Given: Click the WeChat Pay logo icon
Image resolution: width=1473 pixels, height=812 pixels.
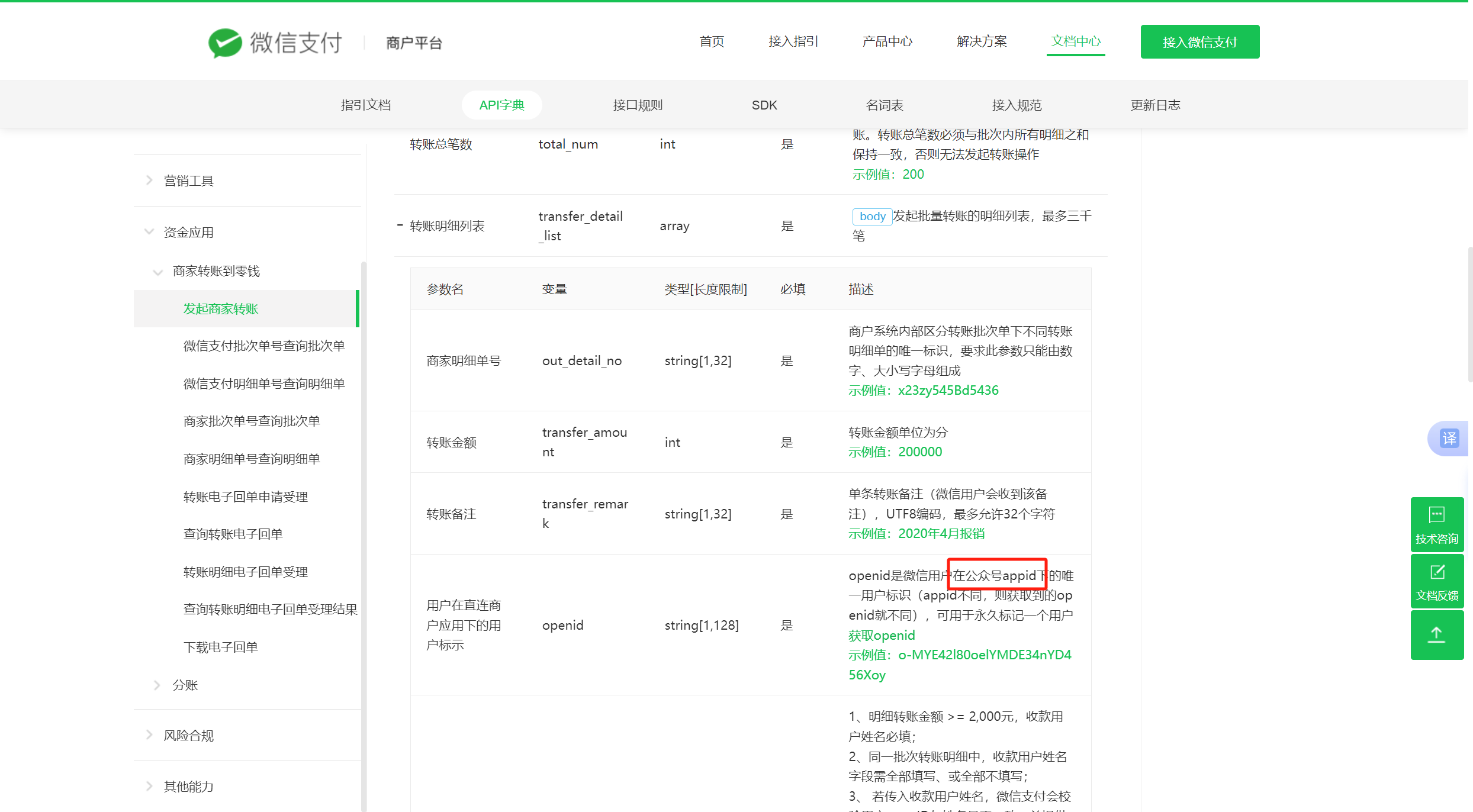Looking at the screenshot, I should click(225, 43).
